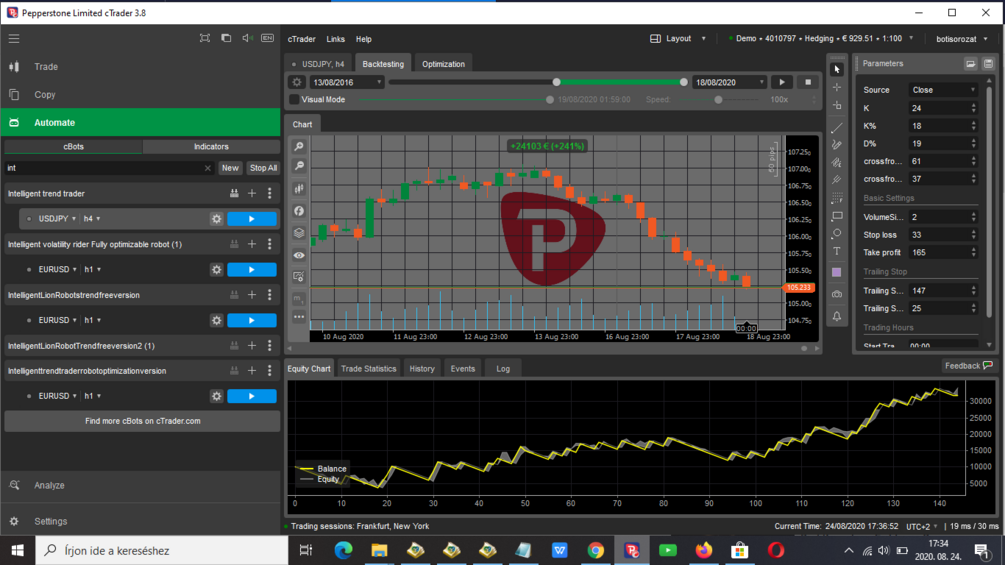The image size is (1005, 565).
Task: Open the Copy section
Action: point(140,94)
